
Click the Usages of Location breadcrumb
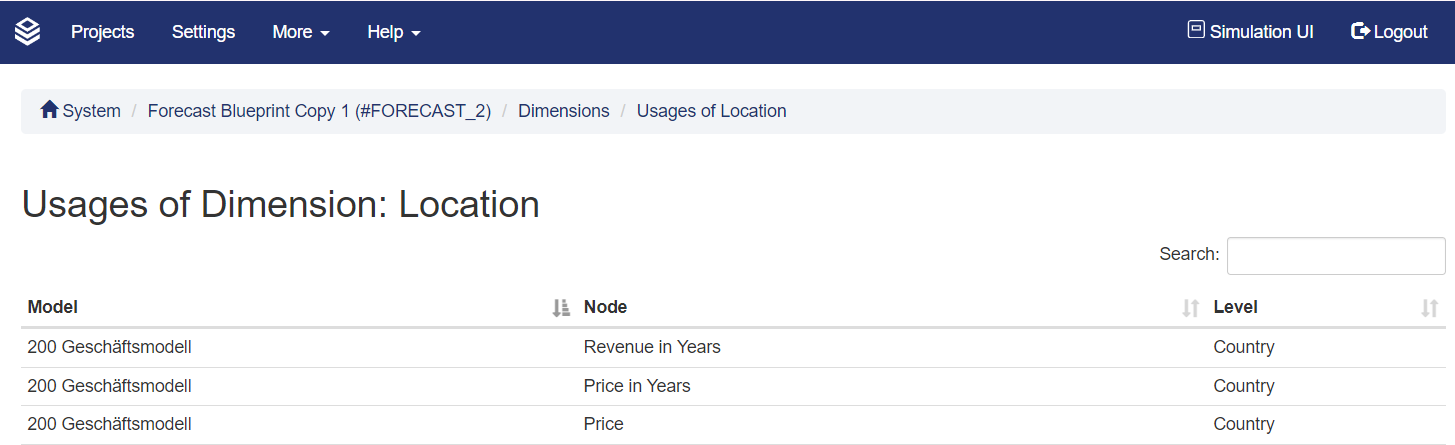pyautogui.click(x=711, y=111)
